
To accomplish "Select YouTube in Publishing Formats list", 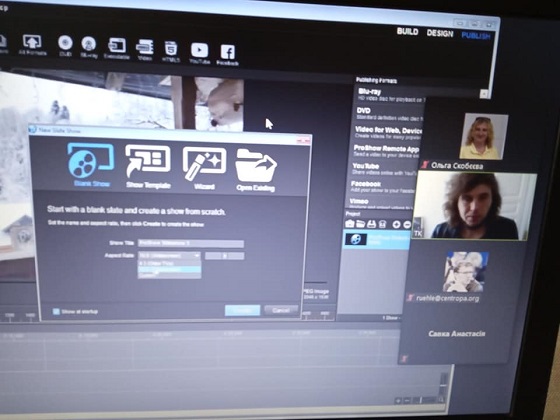I will click(x=384, y=169).
